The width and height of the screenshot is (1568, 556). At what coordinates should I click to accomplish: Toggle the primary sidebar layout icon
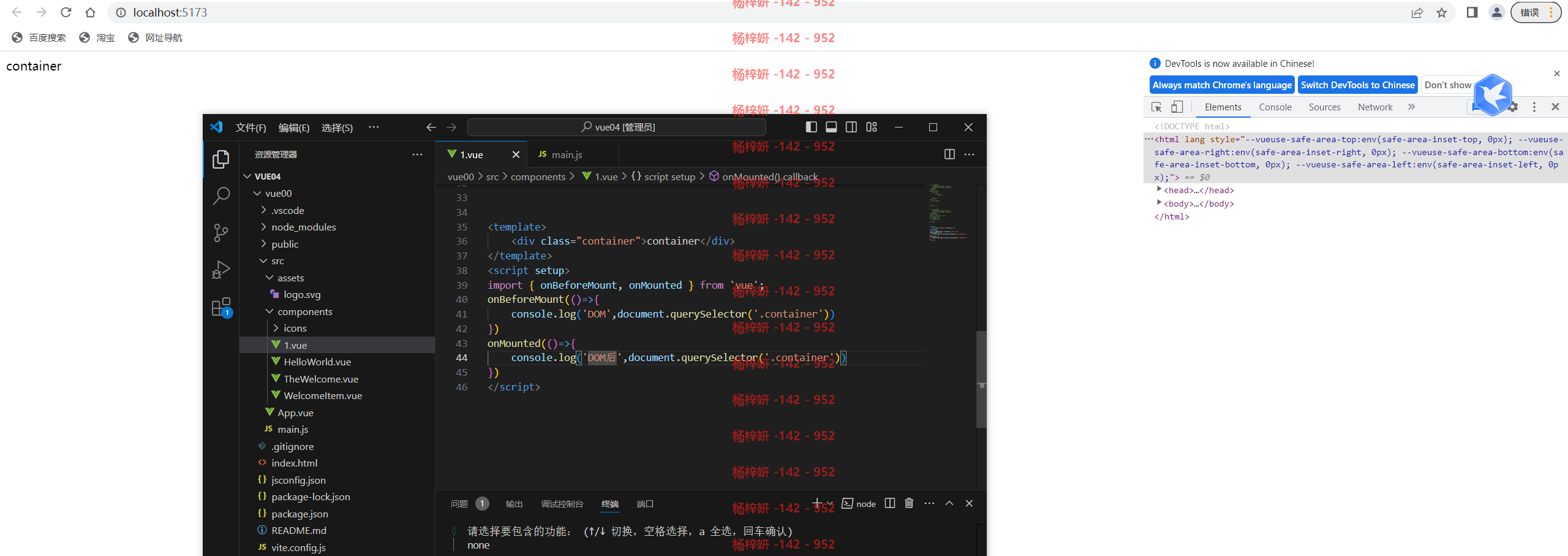point(812,127)
